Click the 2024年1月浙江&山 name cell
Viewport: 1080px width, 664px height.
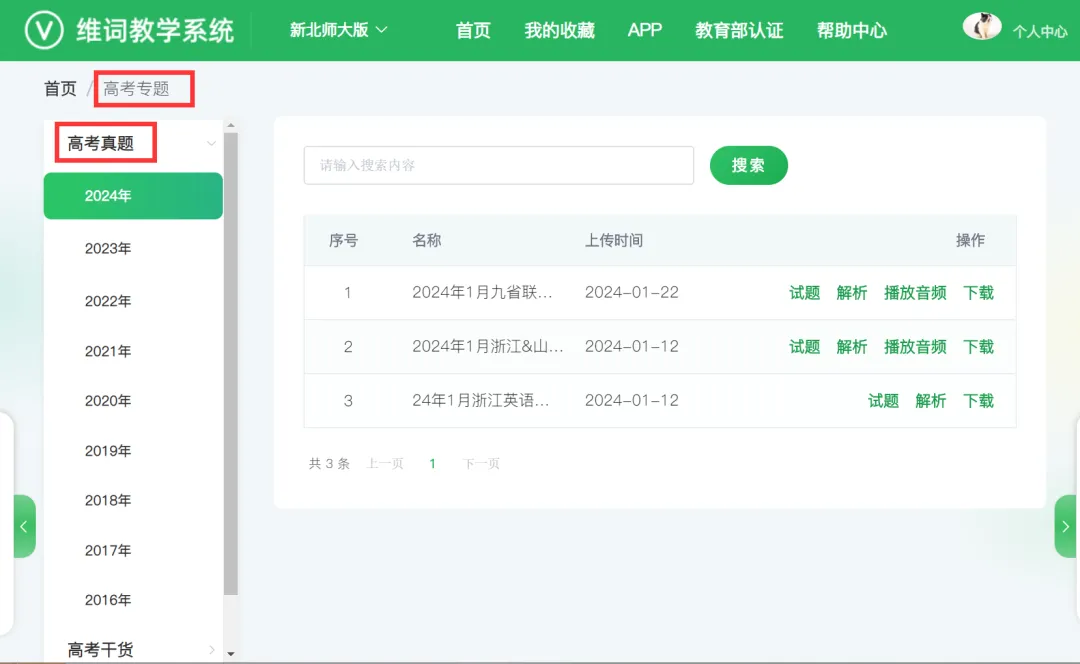pyautogui.click(x=488, y=346)
